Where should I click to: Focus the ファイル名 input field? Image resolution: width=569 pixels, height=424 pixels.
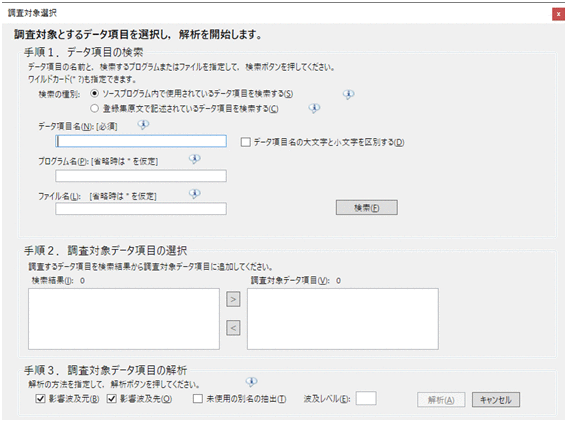tap(141, 209)
